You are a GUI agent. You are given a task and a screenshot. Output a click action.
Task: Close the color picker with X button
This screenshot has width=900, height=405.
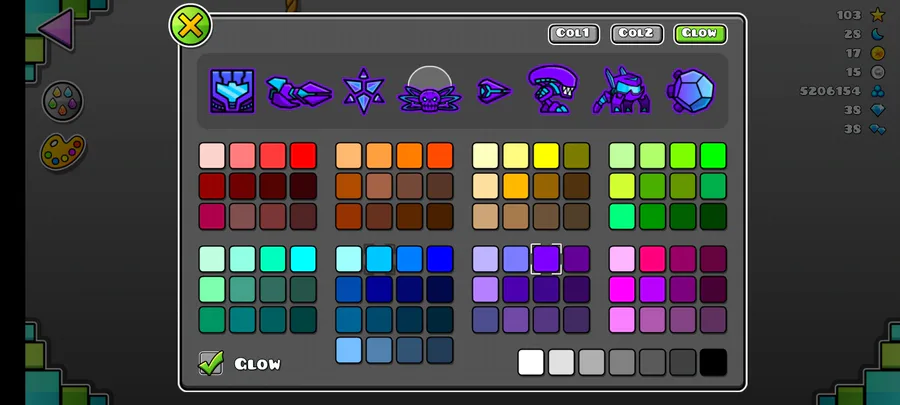click(x=191, y=26)
